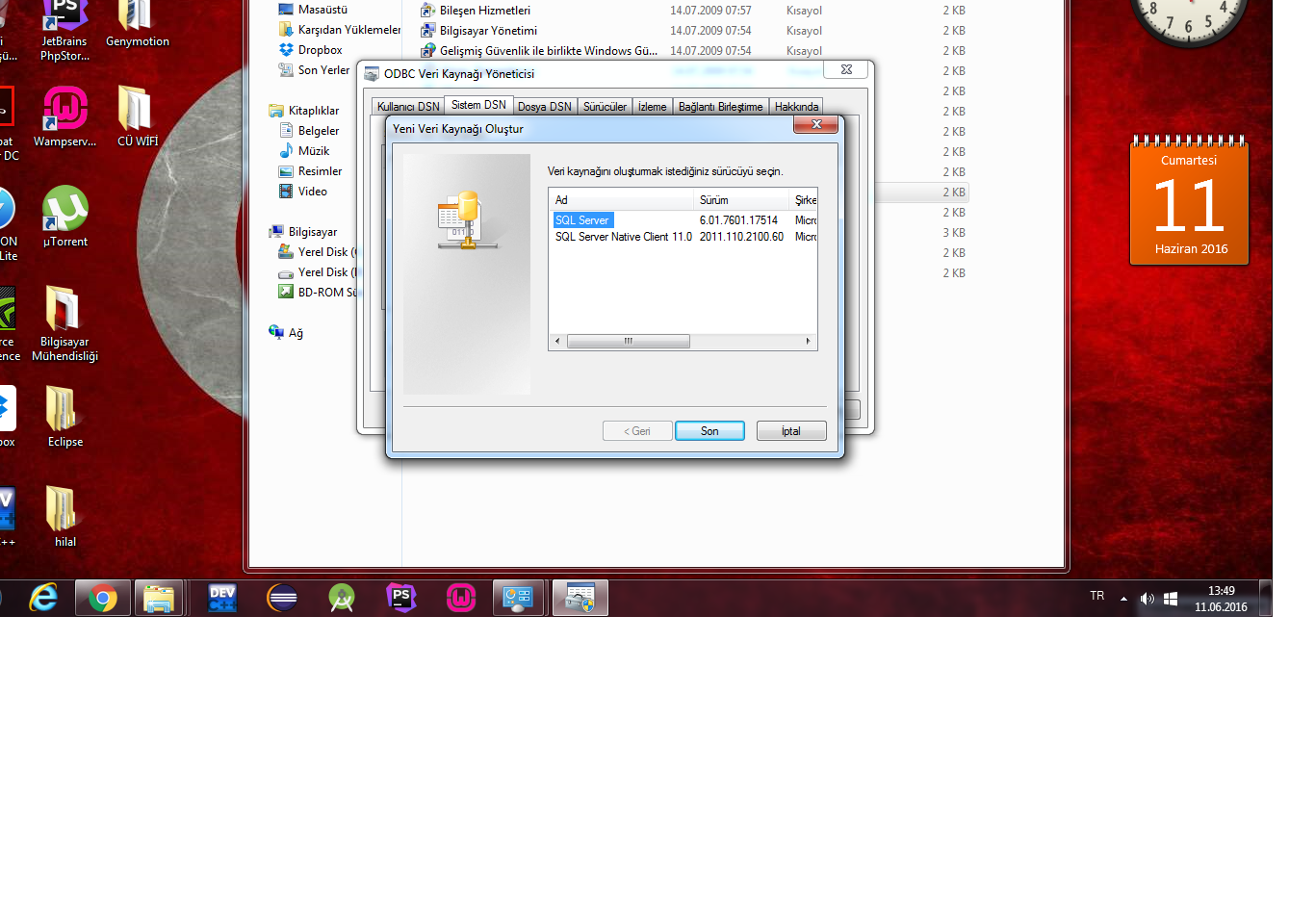Open Wampserver desktop shortcut
Image resolution: width=1315 pixels, height=924 pixels.
point(64,116)
